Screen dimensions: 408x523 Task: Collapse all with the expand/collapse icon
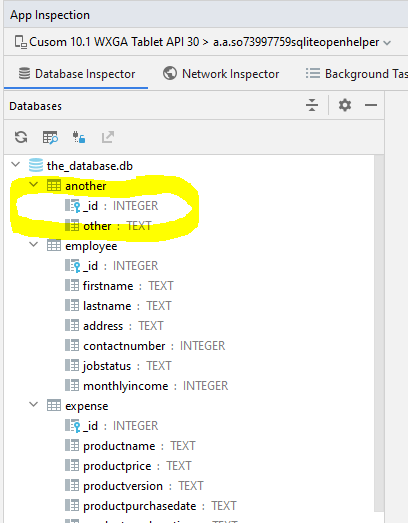pos(312,105)
